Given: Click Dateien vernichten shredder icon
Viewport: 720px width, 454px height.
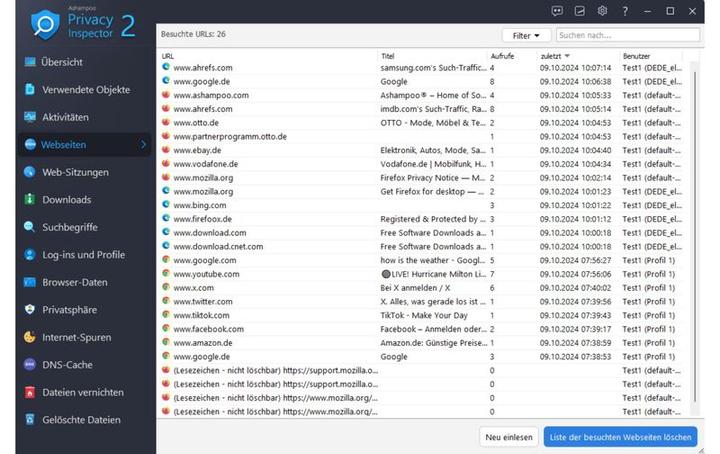Looking at the screenshot, I should (30, 392).
